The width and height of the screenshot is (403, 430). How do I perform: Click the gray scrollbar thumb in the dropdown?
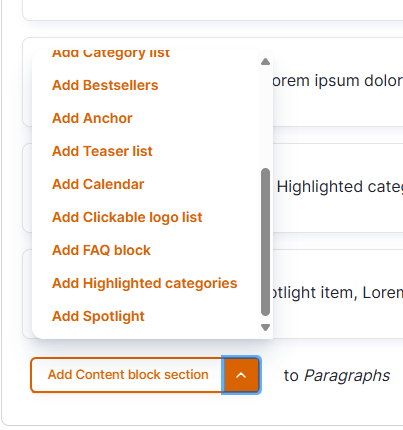pyautogui.click(x=265, y=242)
